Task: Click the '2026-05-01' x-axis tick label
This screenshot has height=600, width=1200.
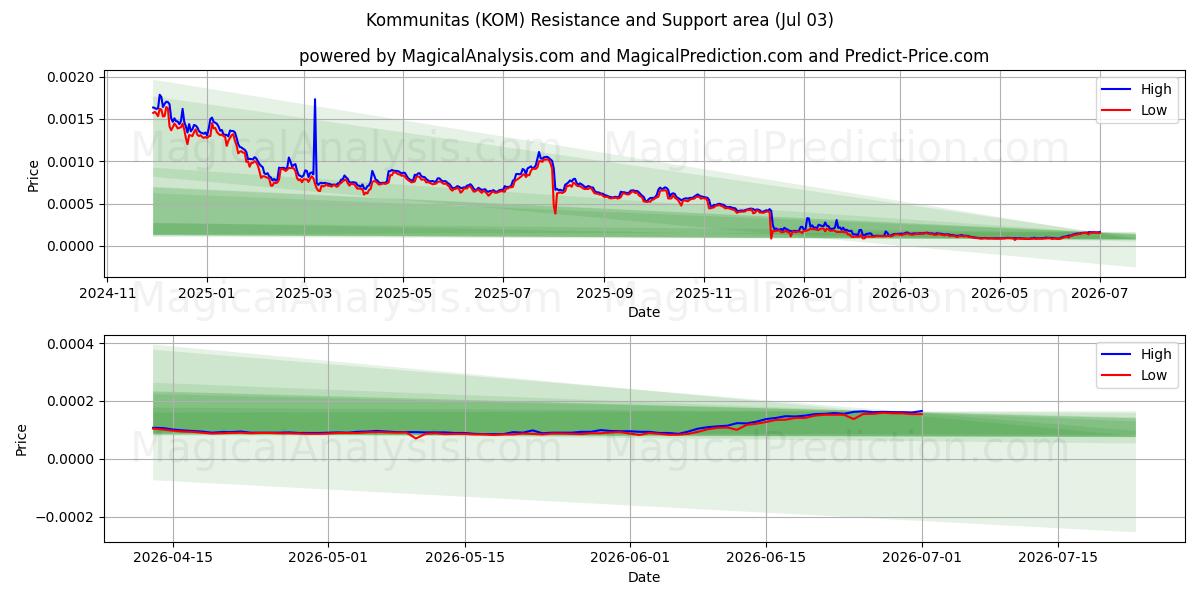Action: (x=329, y=558)
